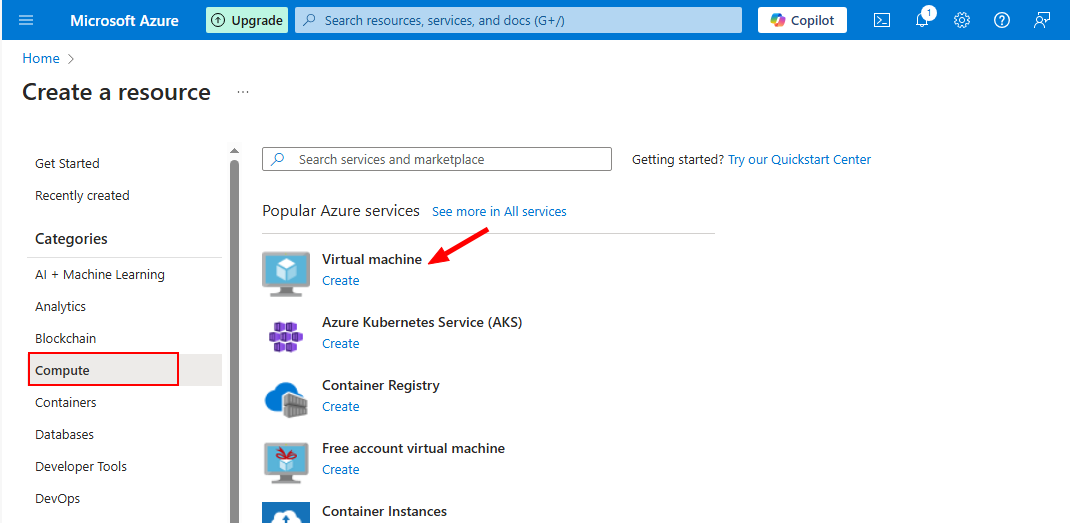Screen dimensions: 1070x523
Task: Select the Compute category
Action: tap(125, 371)
